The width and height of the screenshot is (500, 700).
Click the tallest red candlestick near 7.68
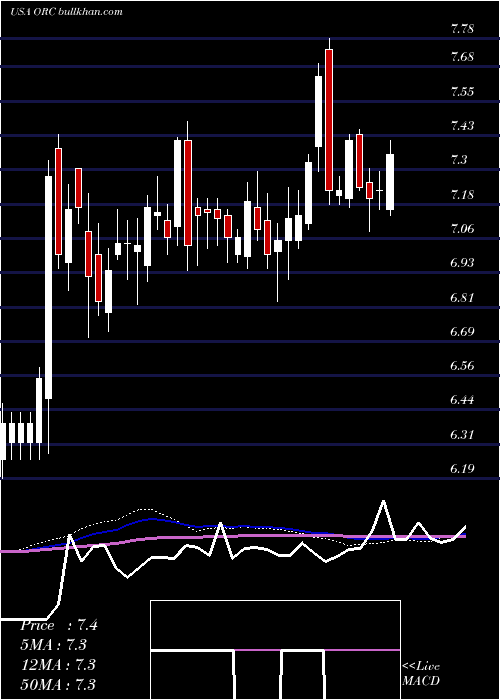329,120
